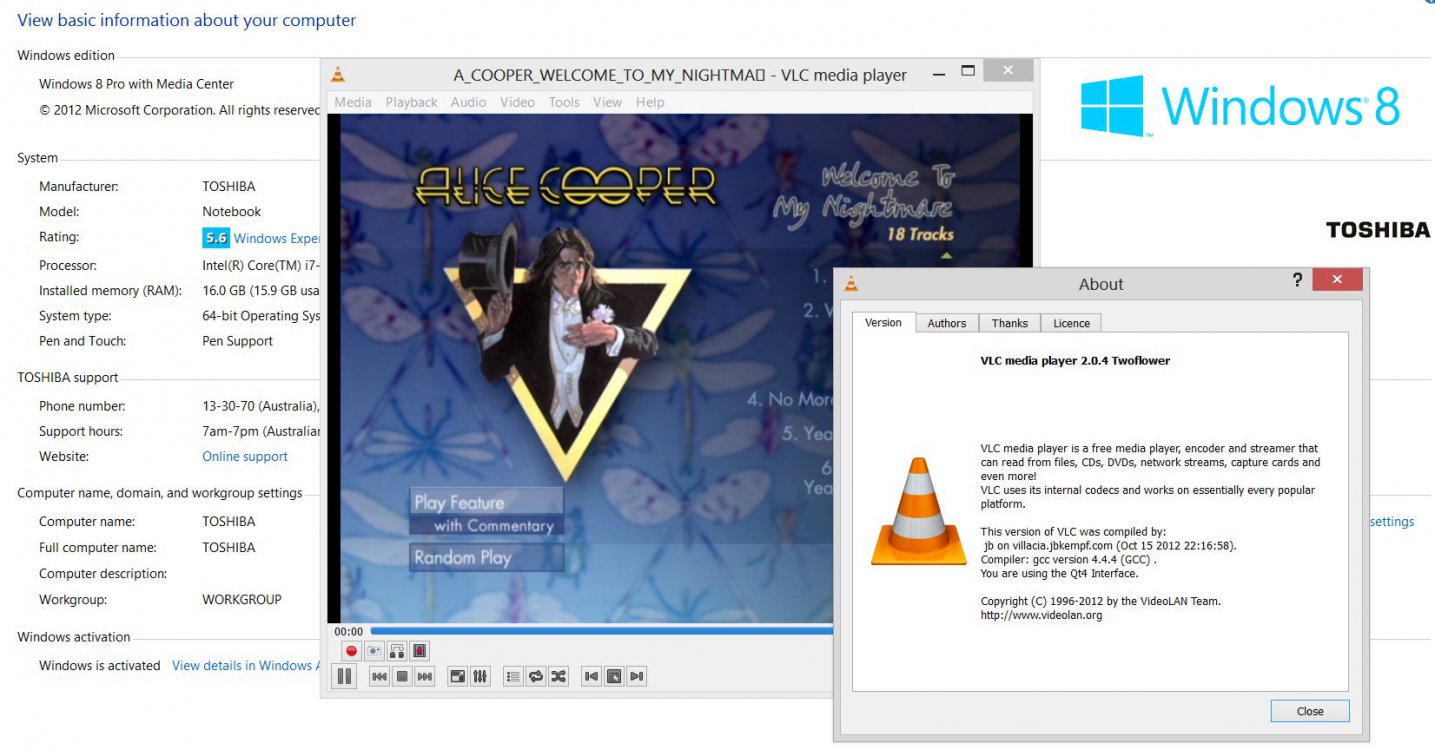Screen dimensions: 1435x750
Task: Click the Model value Notebook
Action: [231, 211]
